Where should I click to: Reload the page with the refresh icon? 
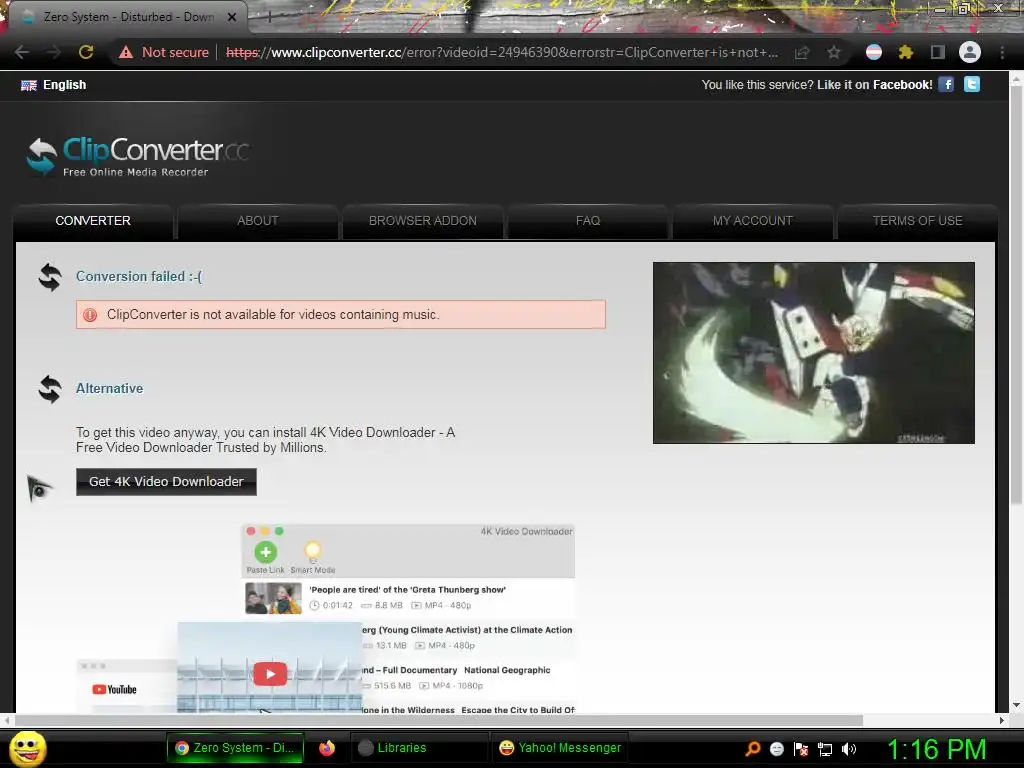(x=86, y=52)
